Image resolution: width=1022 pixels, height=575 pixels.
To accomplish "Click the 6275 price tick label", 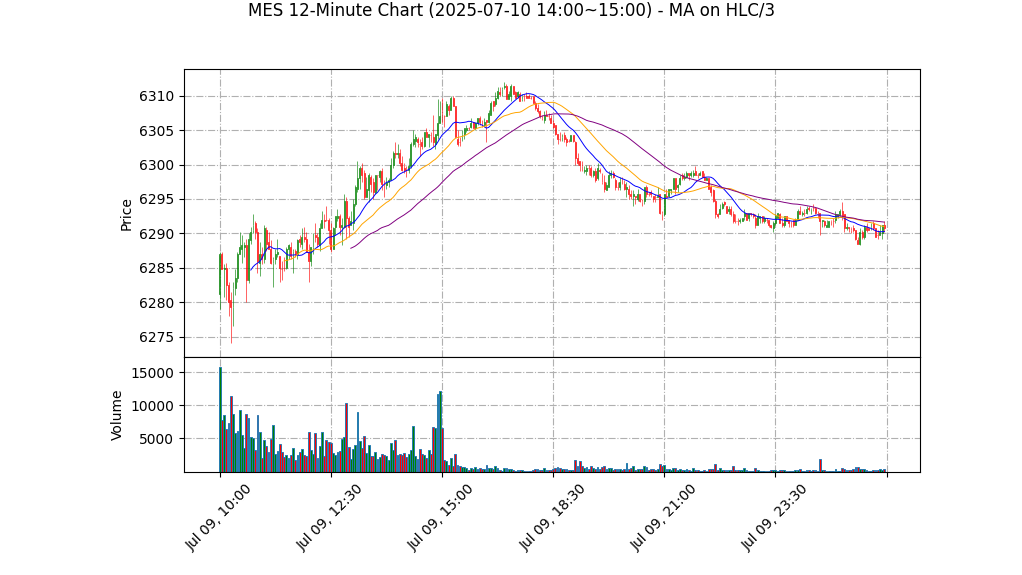I will pos(156,338).
